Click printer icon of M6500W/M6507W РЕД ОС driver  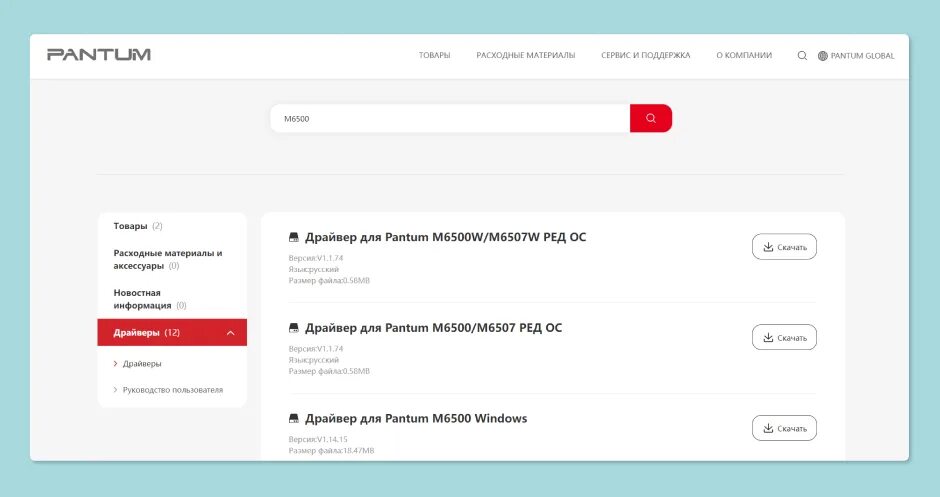(x=294, y=237)
